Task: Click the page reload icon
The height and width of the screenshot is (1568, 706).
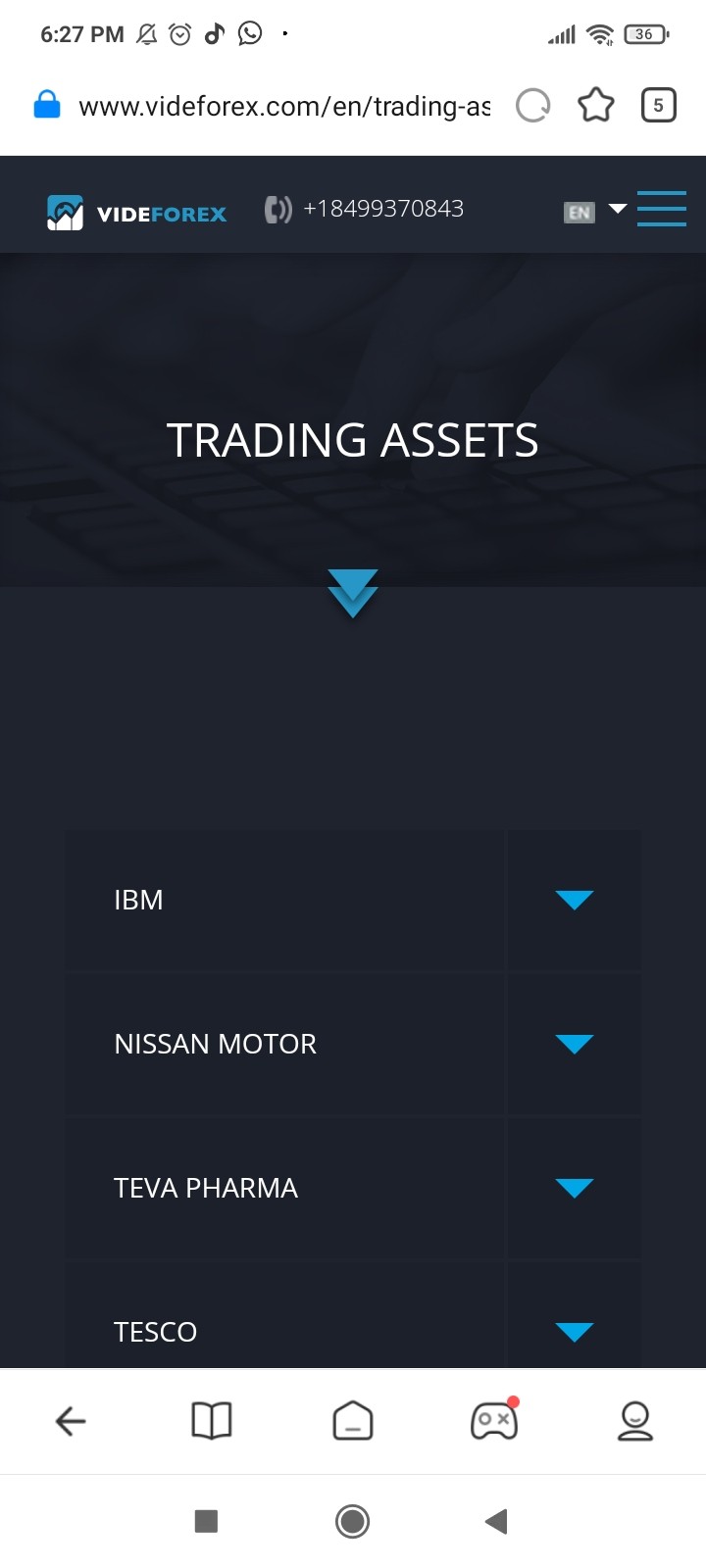Action: (532, 105)
